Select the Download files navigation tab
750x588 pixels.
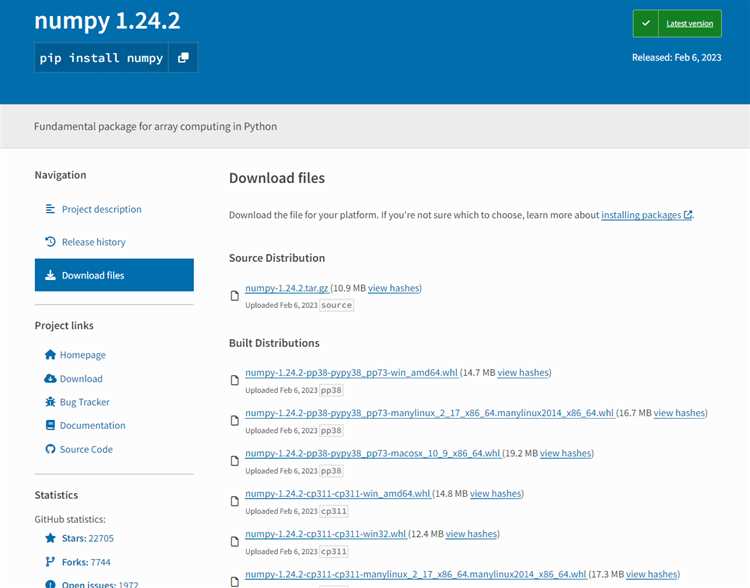click(x=114, y=275)
